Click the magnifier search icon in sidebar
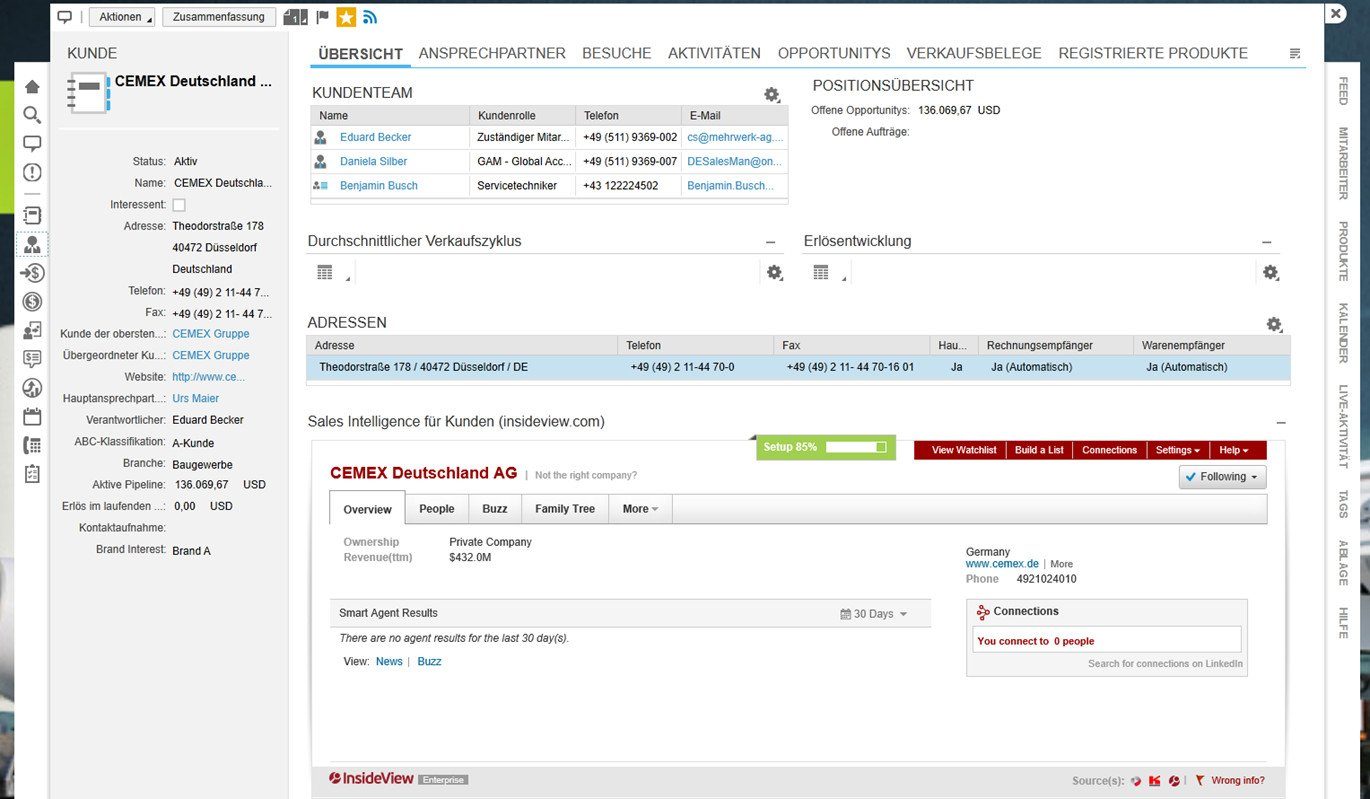Screen dimensions: 1370x799 tap(32, 115)
